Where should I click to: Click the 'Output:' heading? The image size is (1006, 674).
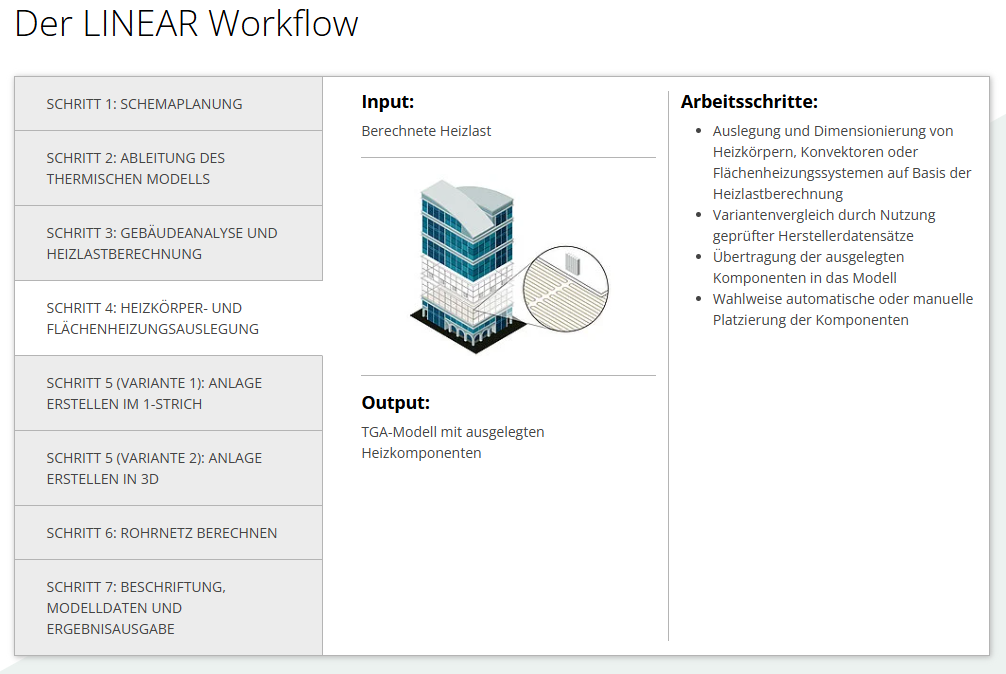coord(395,403)
